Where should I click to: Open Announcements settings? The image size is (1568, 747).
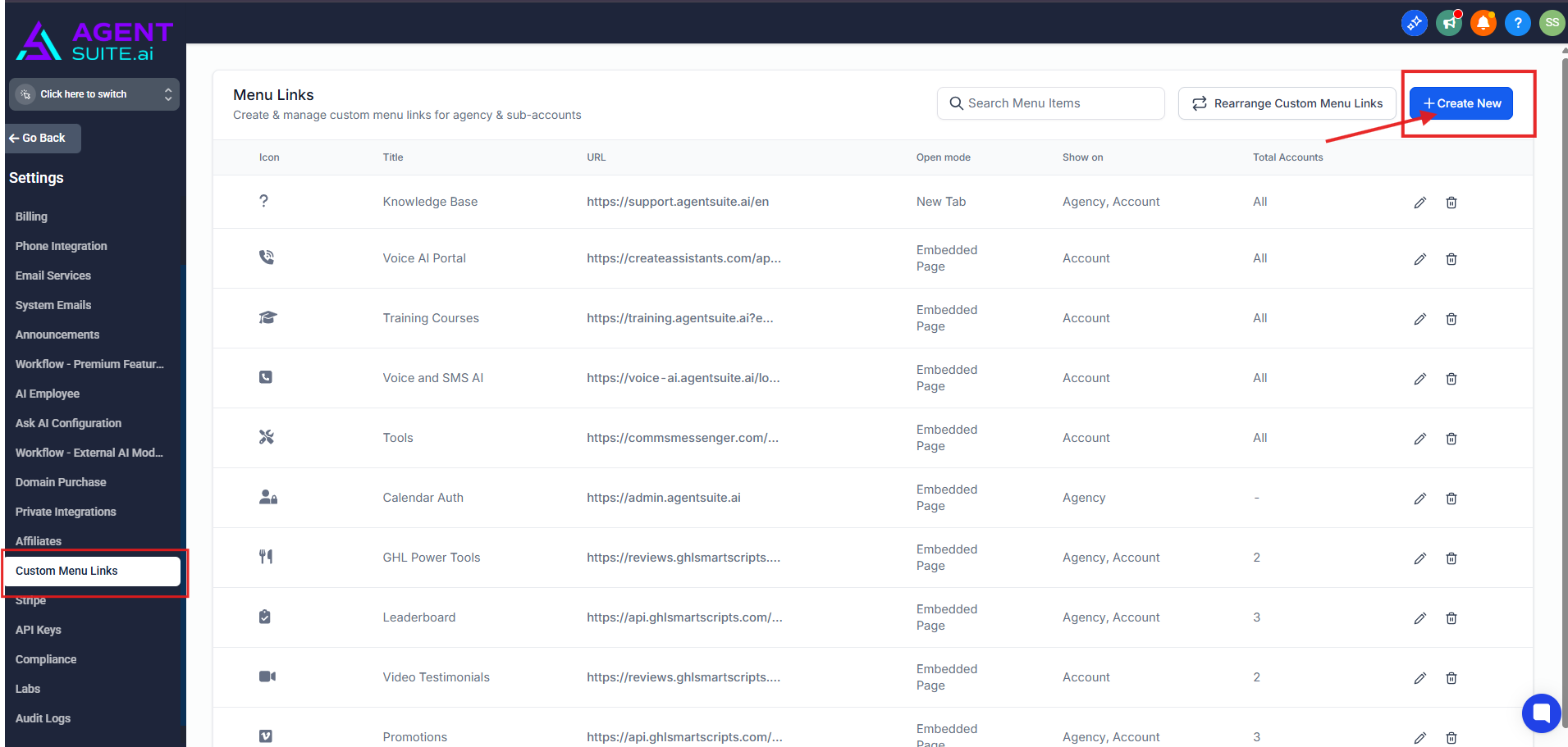[57, 335]
